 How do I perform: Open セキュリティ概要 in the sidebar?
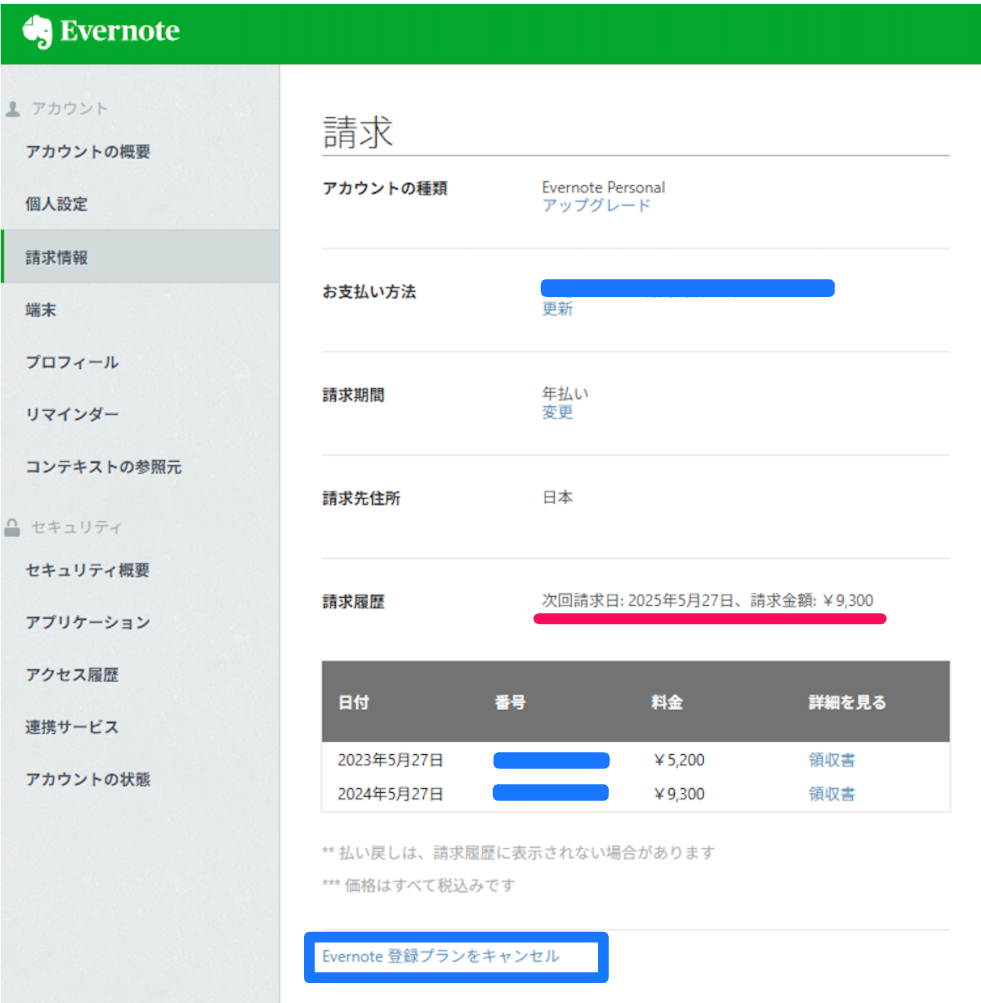pyautogui.click(x=88, y=570)
